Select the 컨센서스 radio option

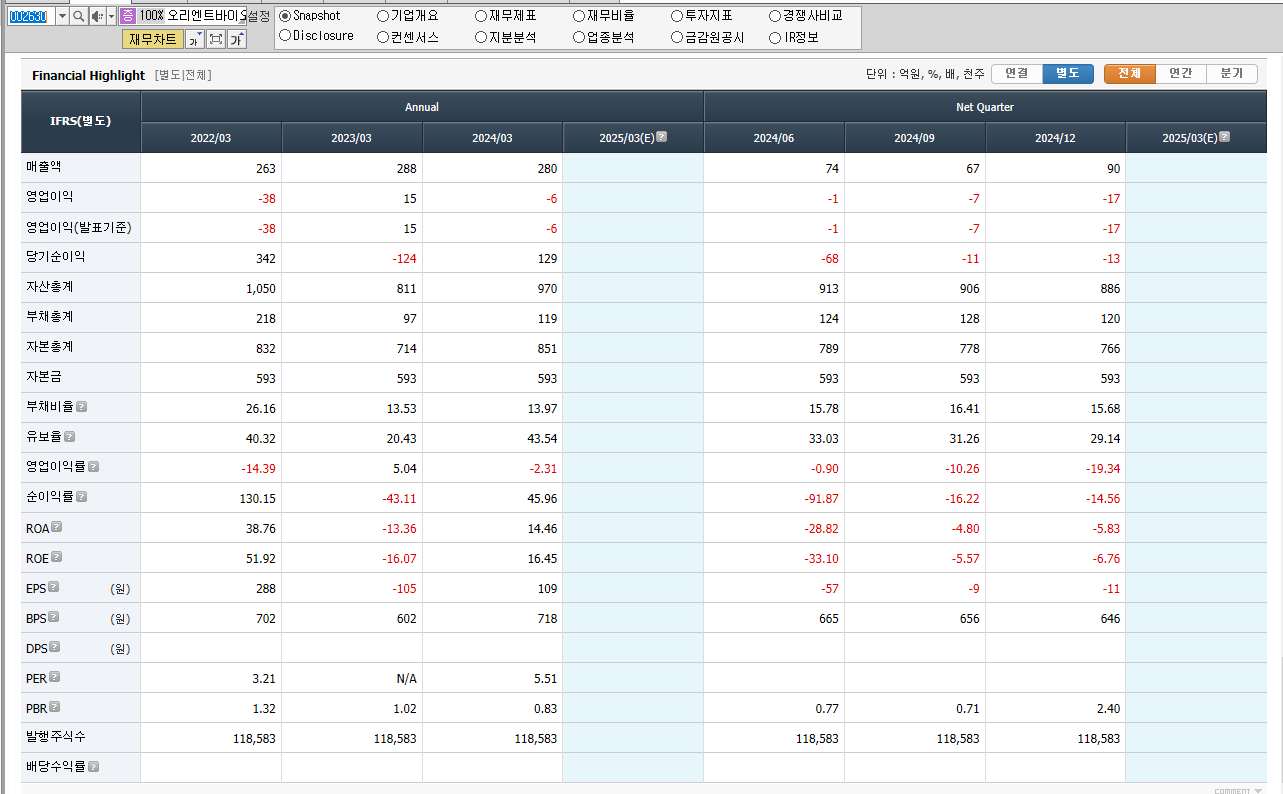coord(383,37)
